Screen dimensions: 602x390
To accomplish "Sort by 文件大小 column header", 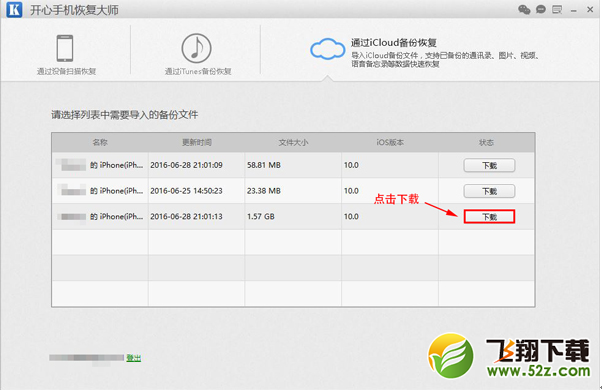I will click(293, 142).
